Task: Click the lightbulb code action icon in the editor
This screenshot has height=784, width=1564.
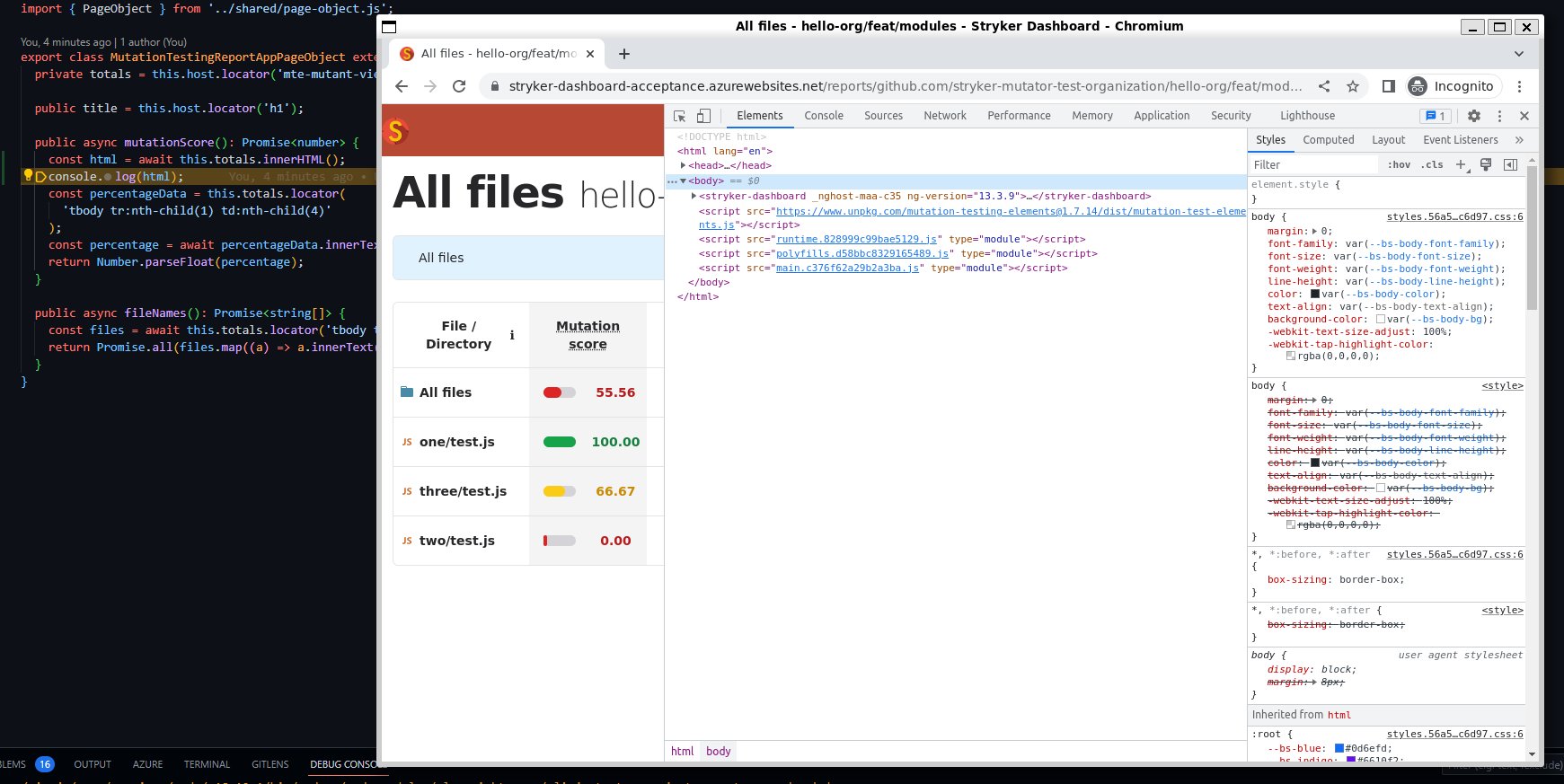Action: click(x=28, y=176)
